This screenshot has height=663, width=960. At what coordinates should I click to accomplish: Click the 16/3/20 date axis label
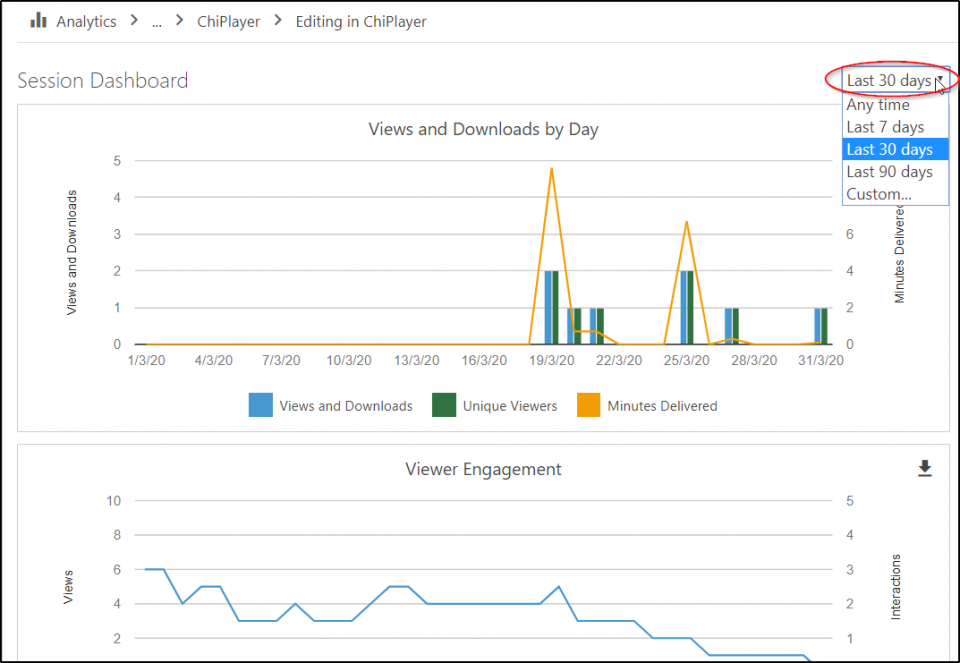484,360
